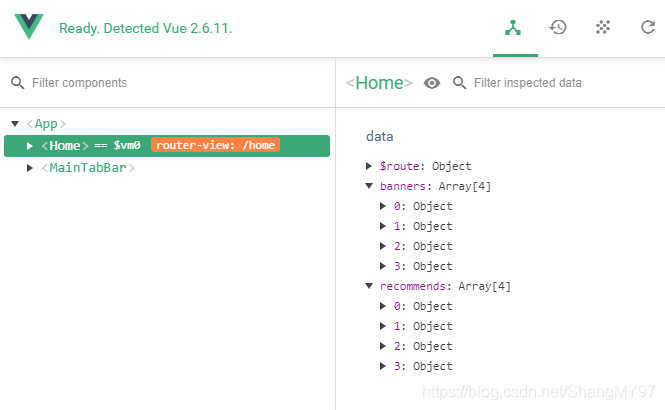
Task: Expand banners item 3 Object
Action: tap(383, 266)
